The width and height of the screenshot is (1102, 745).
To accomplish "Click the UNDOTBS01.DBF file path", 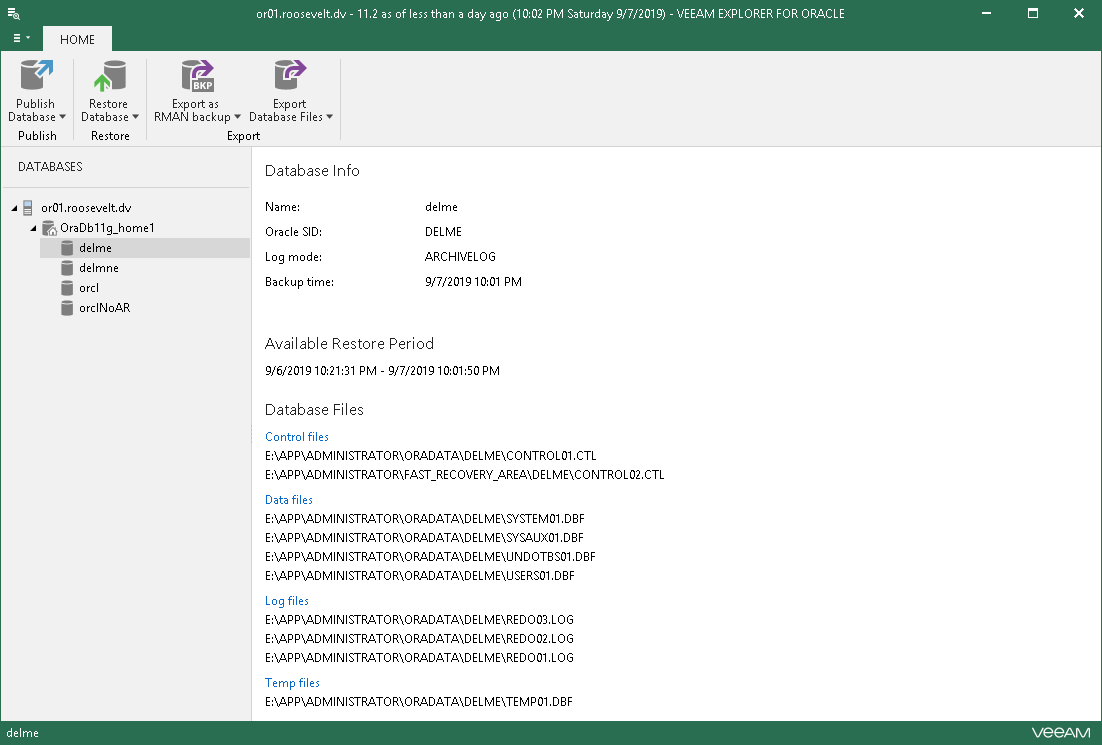I will (430, 557).
